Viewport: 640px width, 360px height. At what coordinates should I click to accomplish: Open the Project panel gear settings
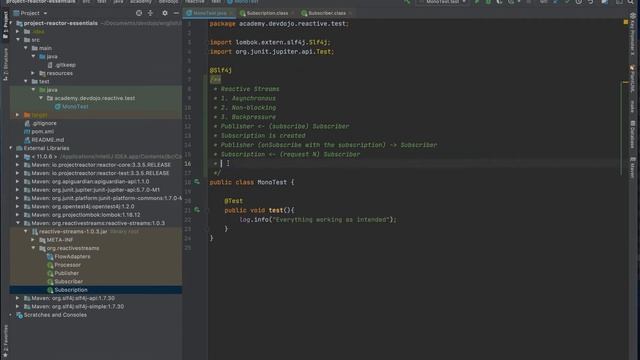(x=165, y=13)
